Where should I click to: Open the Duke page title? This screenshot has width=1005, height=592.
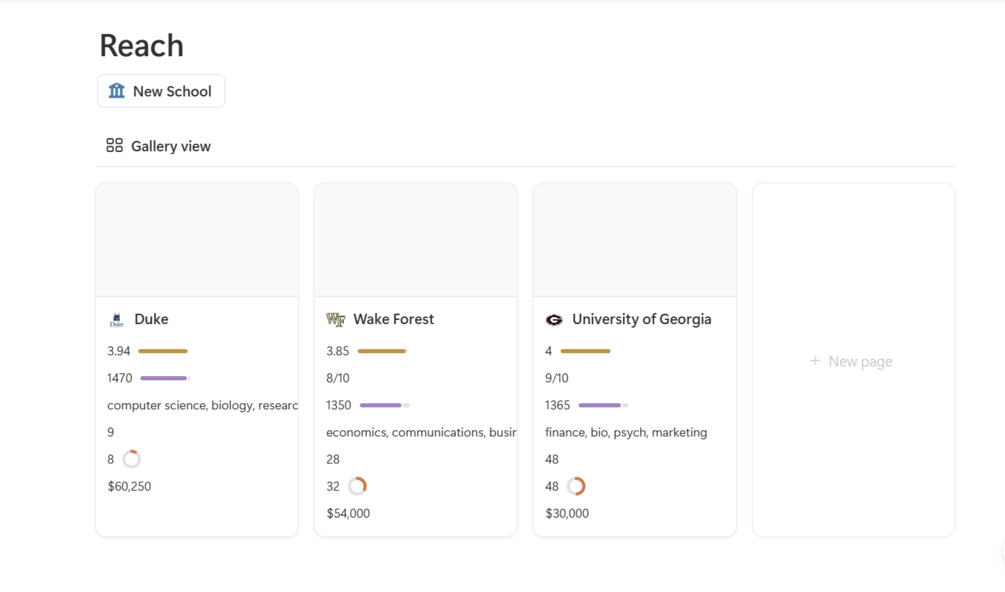pos(151,319)
